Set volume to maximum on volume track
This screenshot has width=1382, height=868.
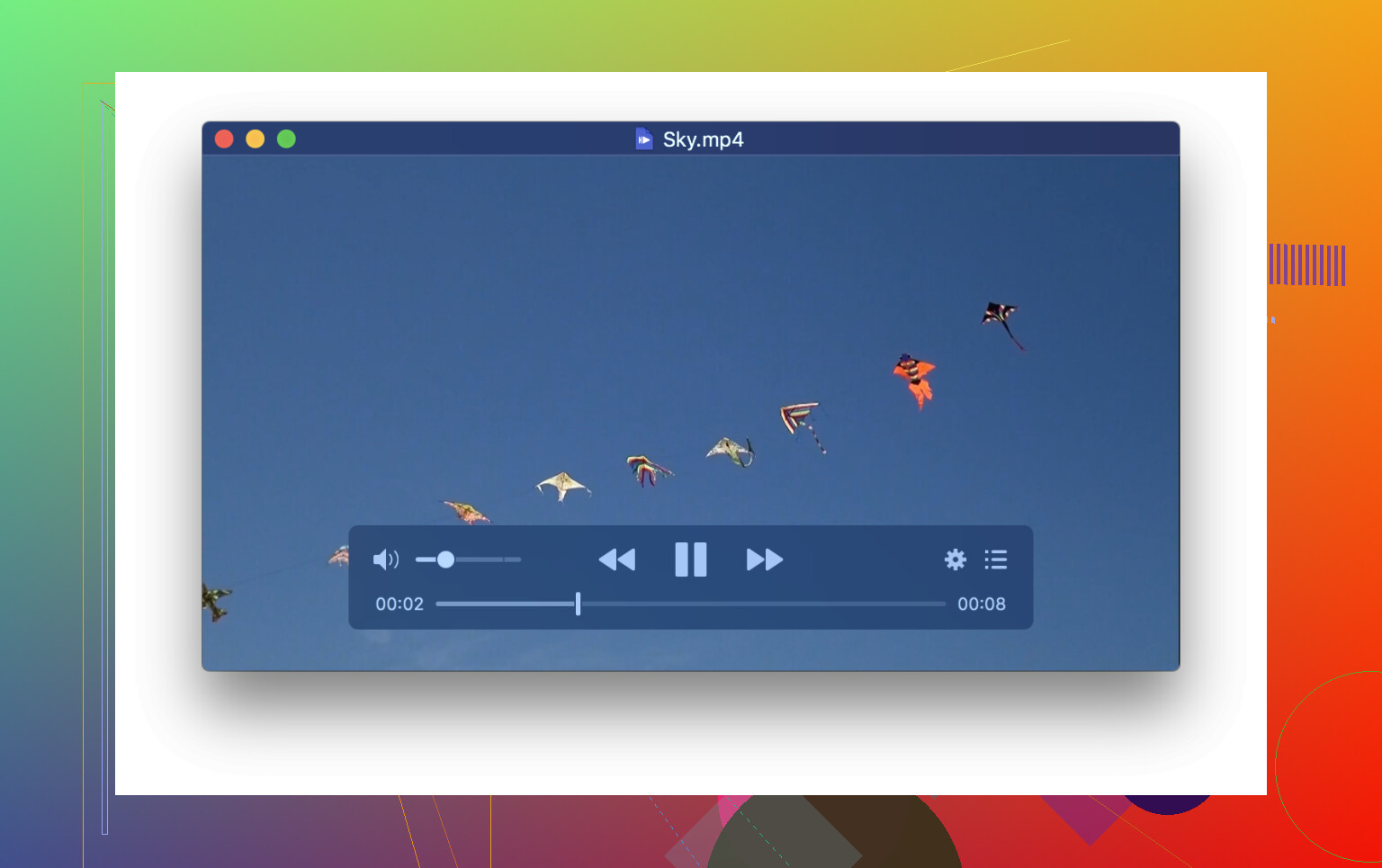click(518, 559)
